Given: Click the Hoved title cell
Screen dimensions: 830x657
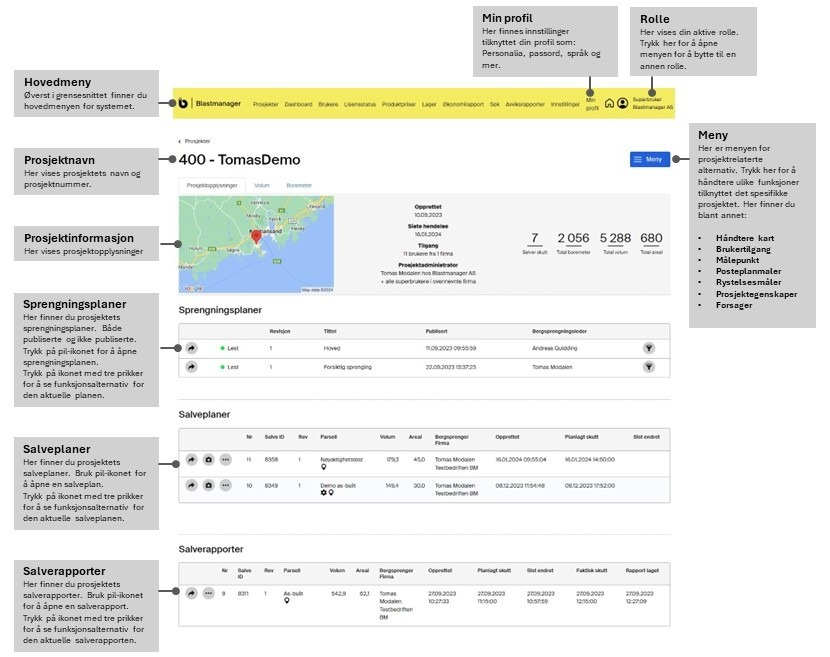Looking at the screenshot, I should coord(332,348).
